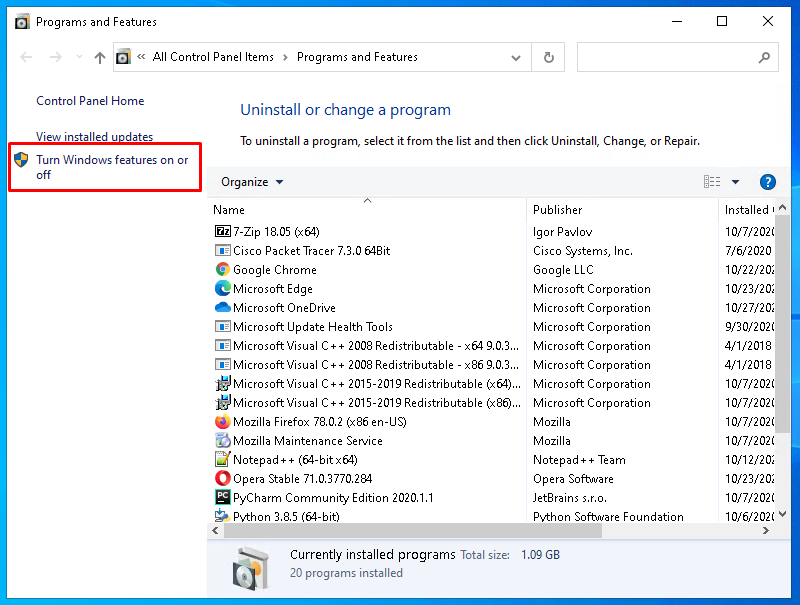Click the Google Chrome icon in list
The width and height of the screenshot is (800, 605).
(x=222, y=269)
